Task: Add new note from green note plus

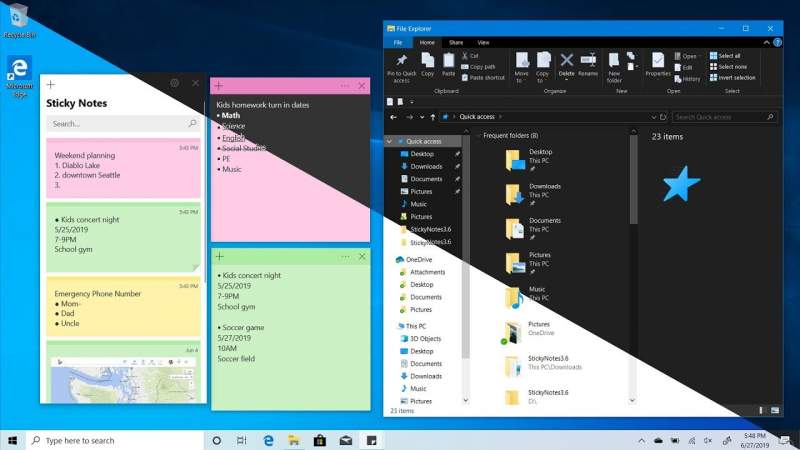Action: pos(220,257)
